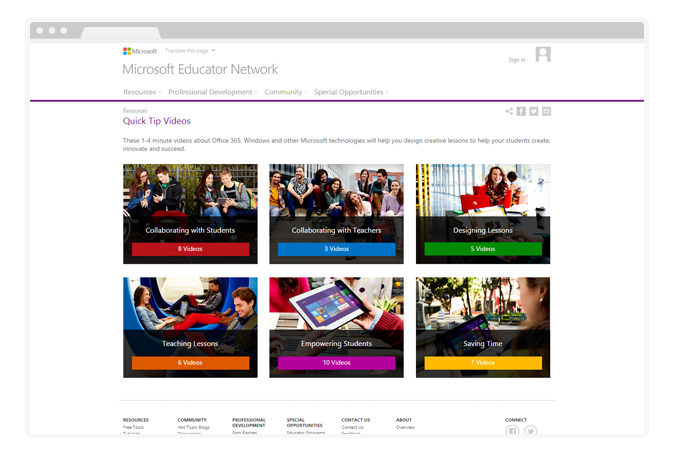Share the page on Facebook
Screen dimensions: 674x455
tap(521, 111)
